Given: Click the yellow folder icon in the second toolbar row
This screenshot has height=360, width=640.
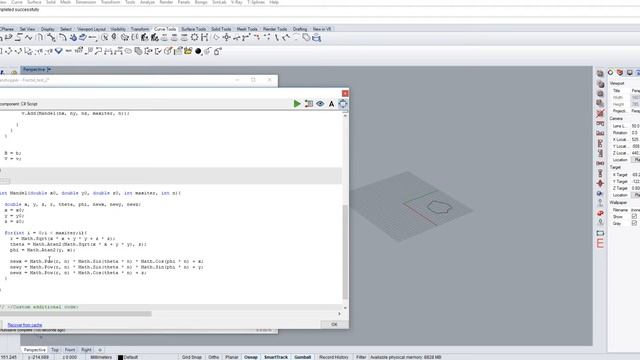Looking at the screenshot, I should click(x=188, y=51).
